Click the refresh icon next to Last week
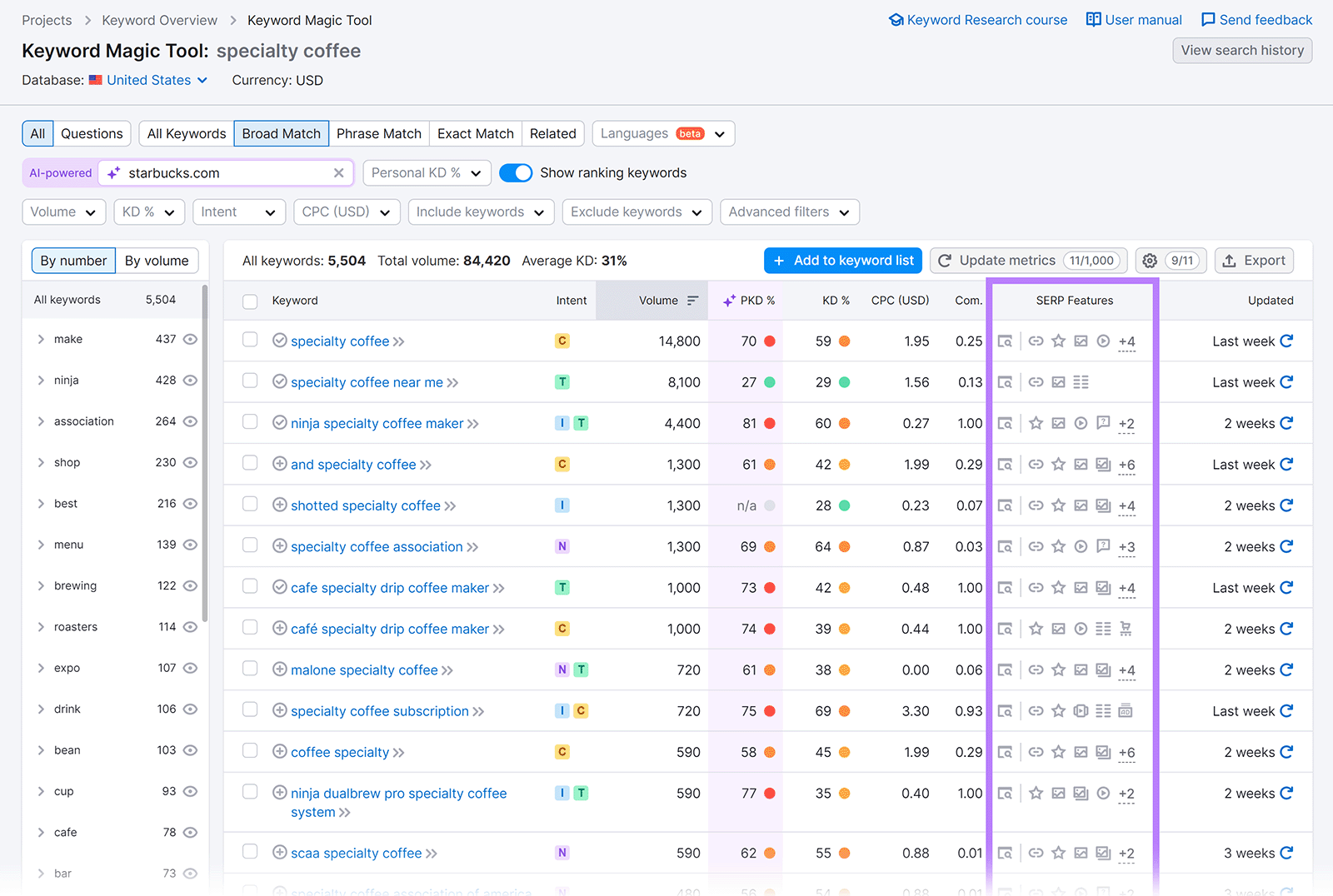1333x896 pixels. click(x=1286, y=341)
